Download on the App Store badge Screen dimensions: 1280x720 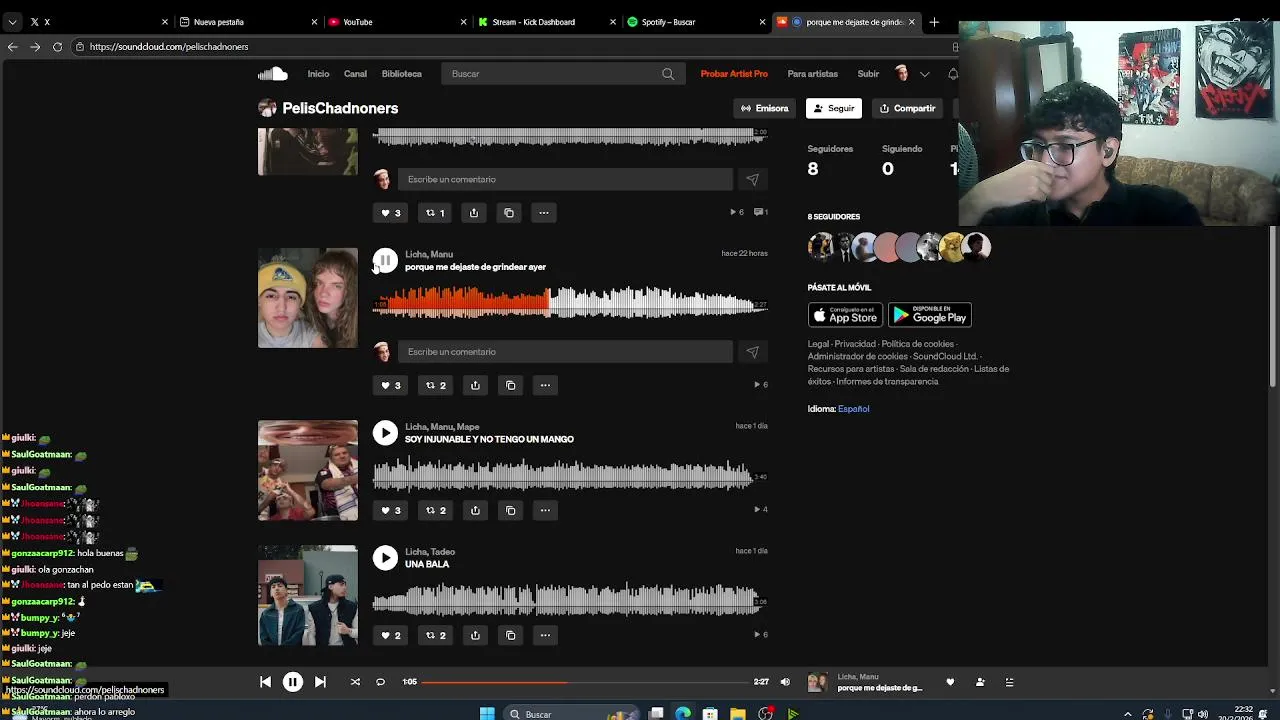coord(845,315)
